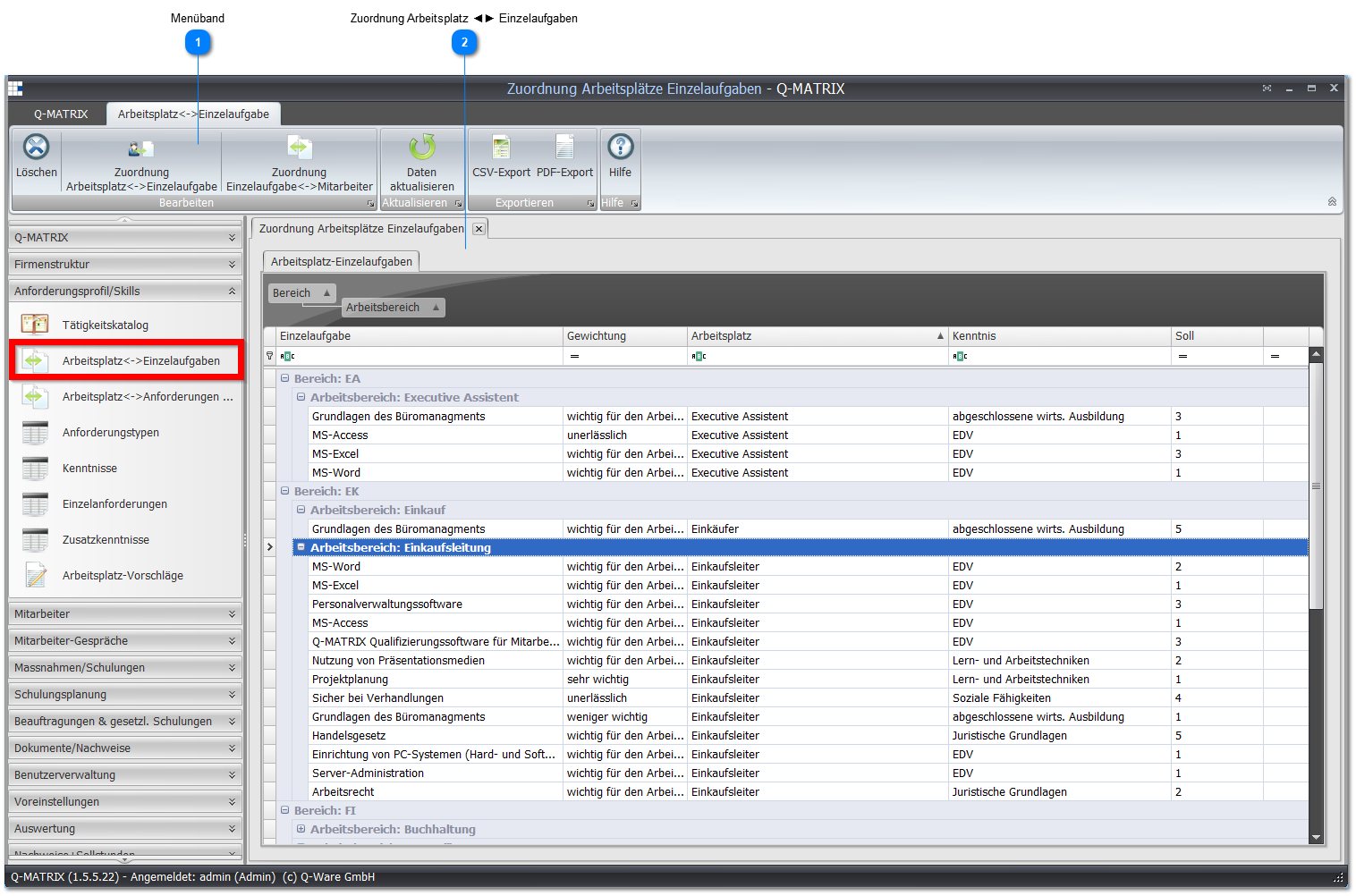
Task: Select Arbeitsplatz-Einzelaufgaben inner tab
Action: tap(341, 262)
